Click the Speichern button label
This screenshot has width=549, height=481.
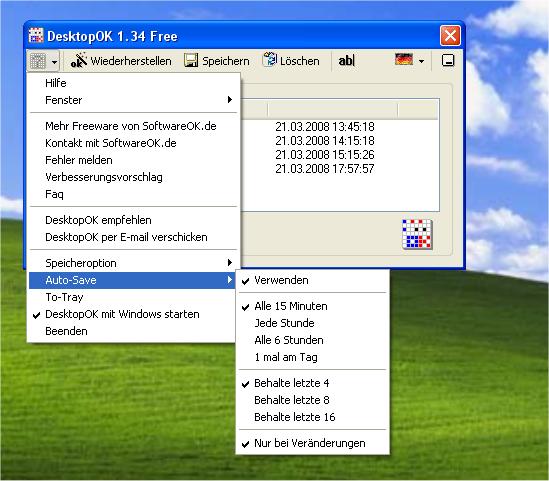click(x=226, y=61)
